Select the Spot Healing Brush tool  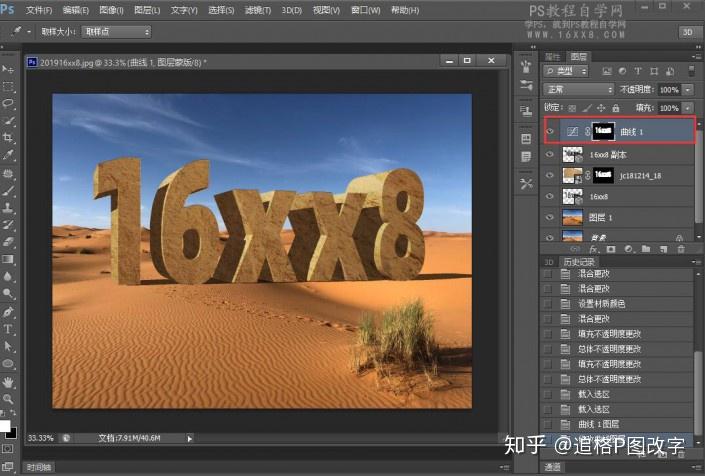point(8,173)
